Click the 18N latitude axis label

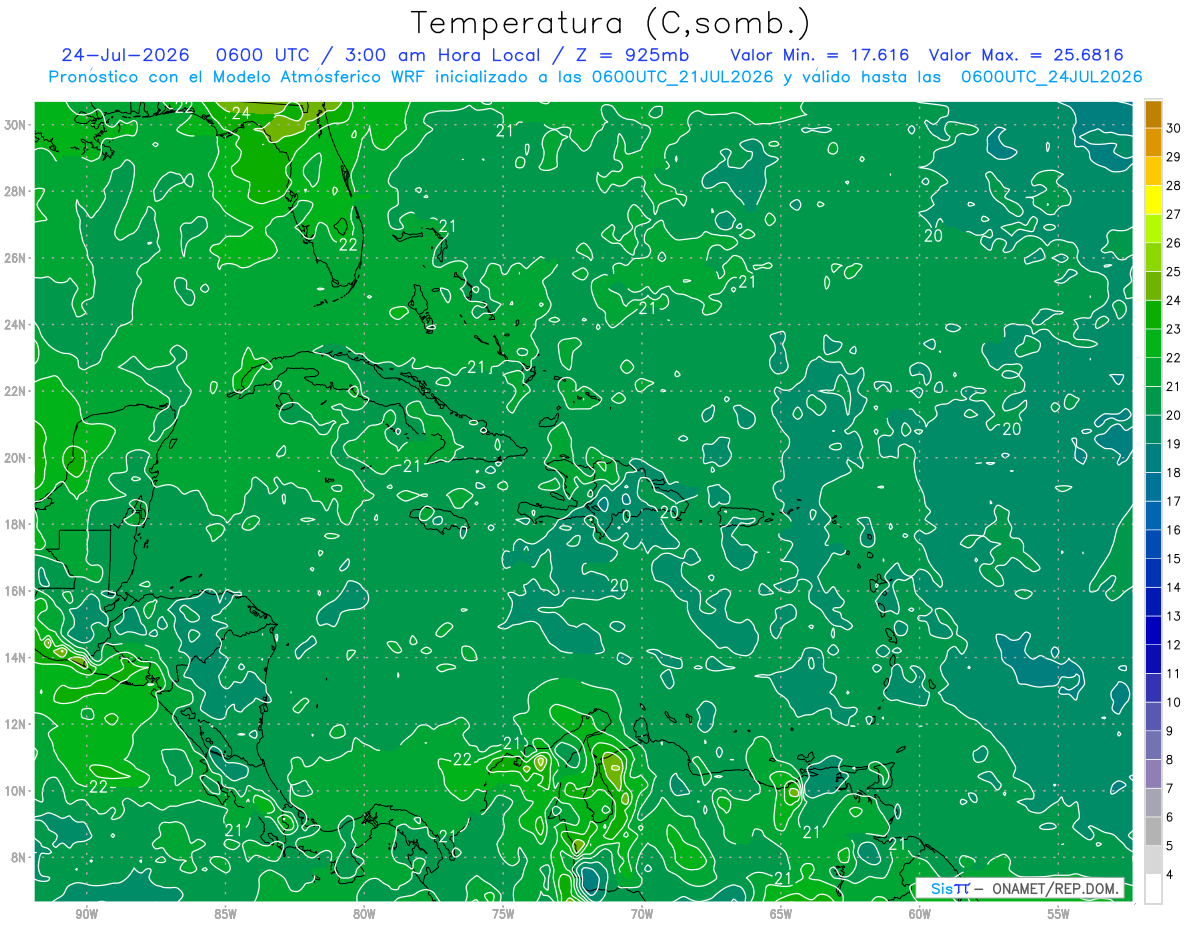pyautogui.click(x=17, y=525)
